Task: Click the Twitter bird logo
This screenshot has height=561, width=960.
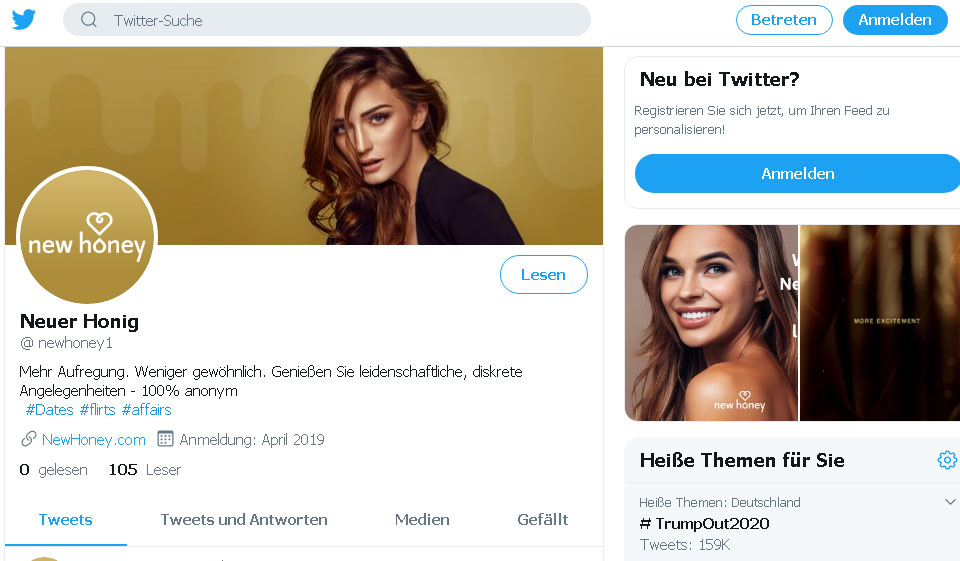Action: coord(24,20)
